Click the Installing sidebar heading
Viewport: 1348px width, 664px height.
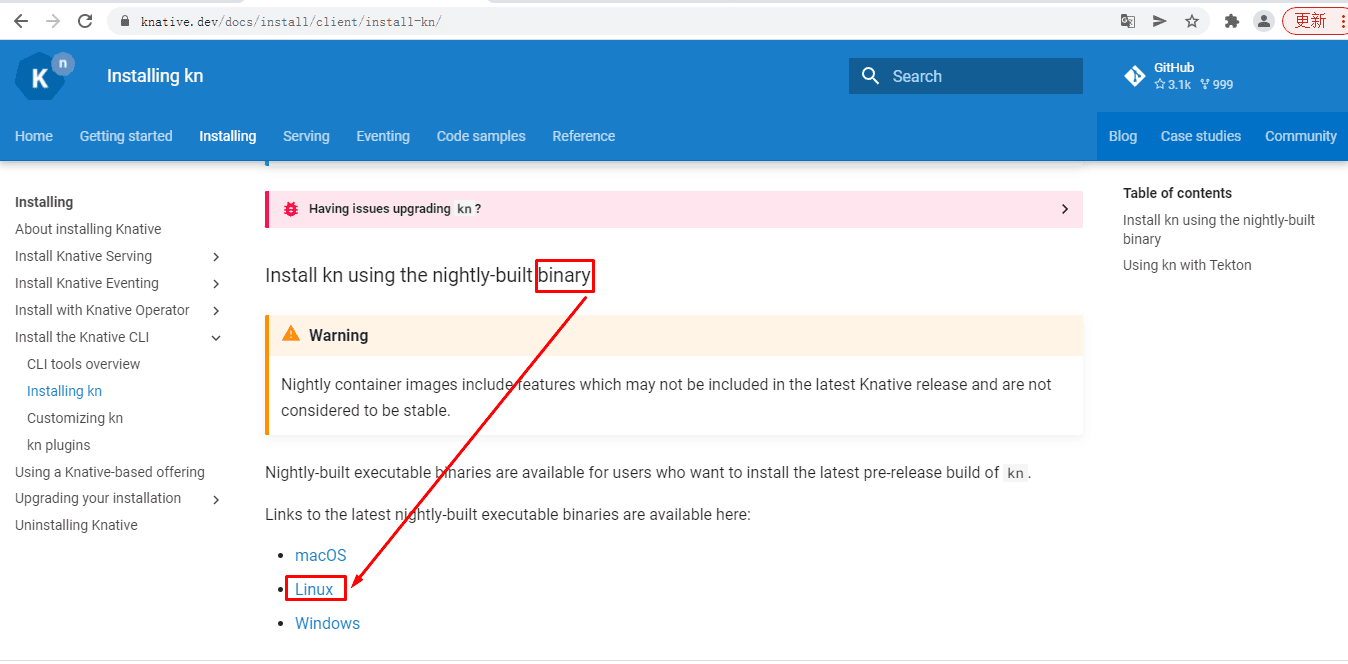(x=44, y=202)
